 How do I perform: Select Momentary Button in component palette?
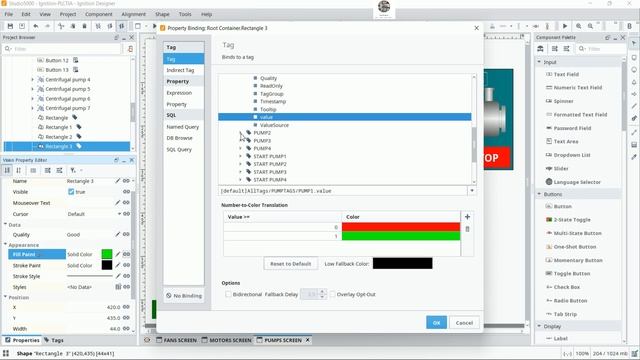point(574,260)
